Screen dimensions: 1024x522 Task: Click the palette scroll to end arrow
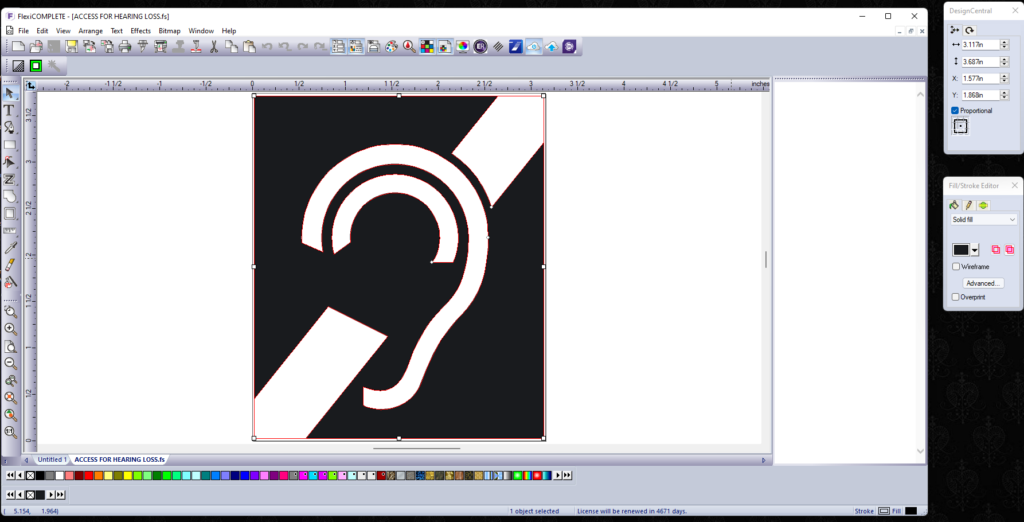[x=567, y=475]
